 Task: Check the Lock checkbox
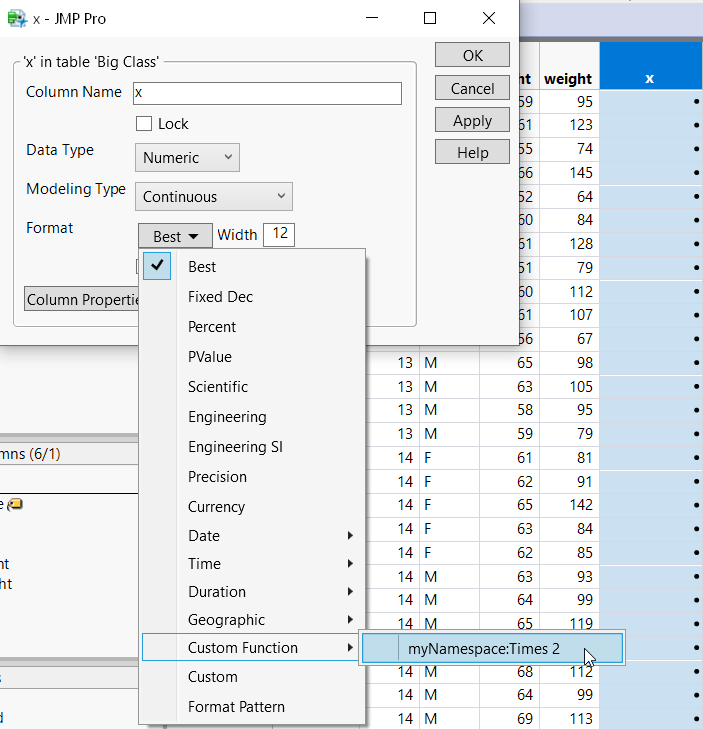(144, 124)
